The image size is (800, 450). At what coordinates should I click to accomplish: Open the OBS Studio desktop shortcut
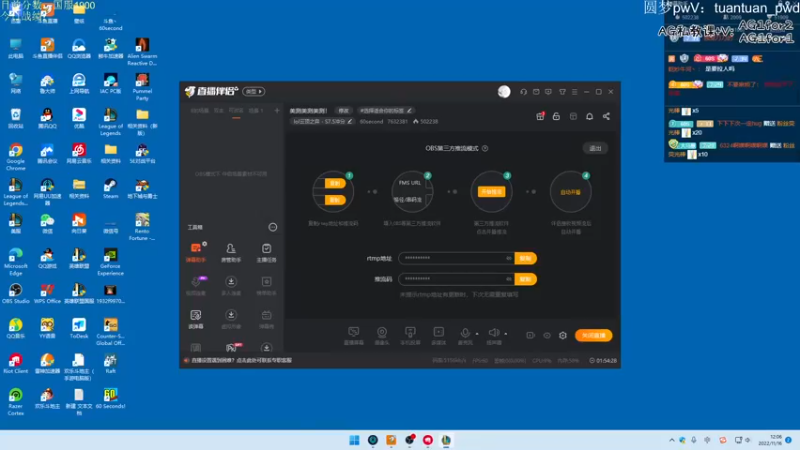pyautogui.click(x=15, y=293)
